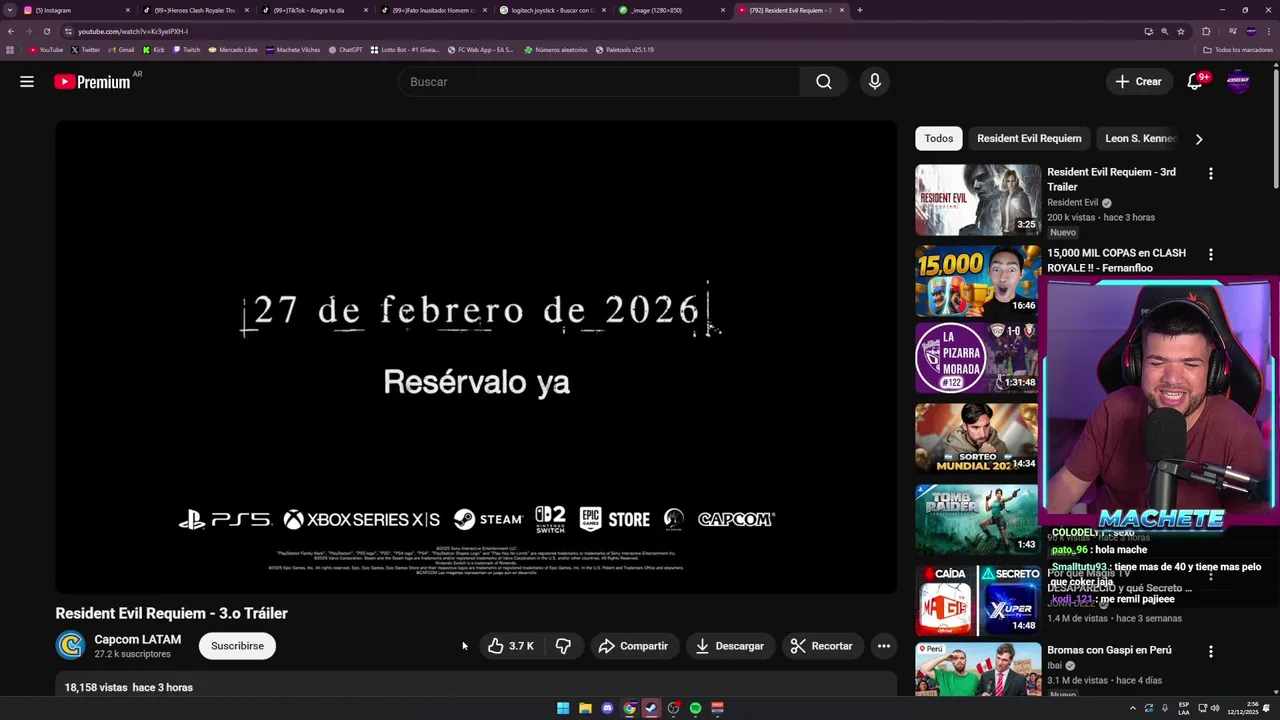Click the Crear create button
The height and width of the screenshot is (720, 1280).
point(1139,82)
